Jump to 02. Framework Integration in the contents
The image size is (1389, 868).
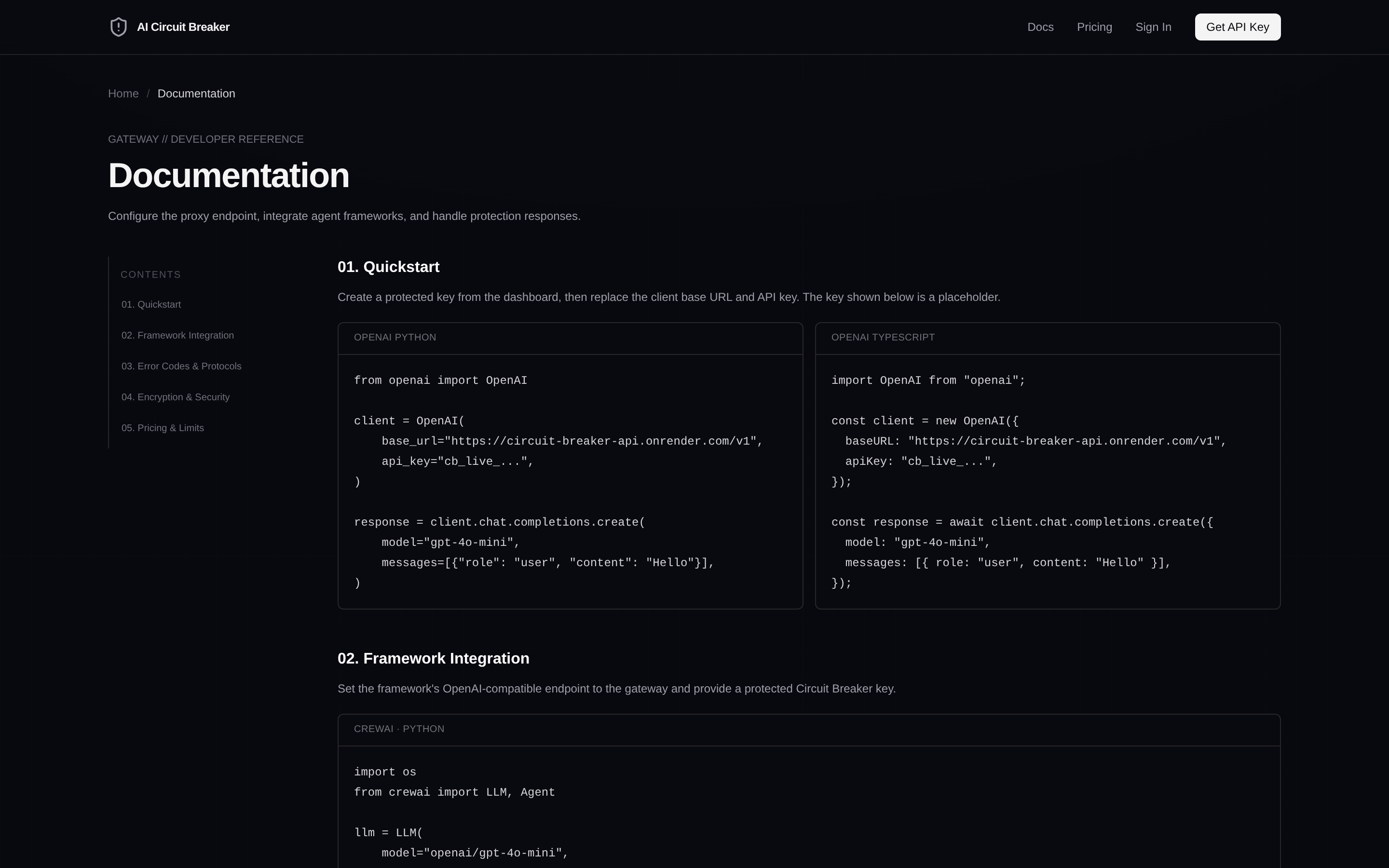tap(177, 335)
